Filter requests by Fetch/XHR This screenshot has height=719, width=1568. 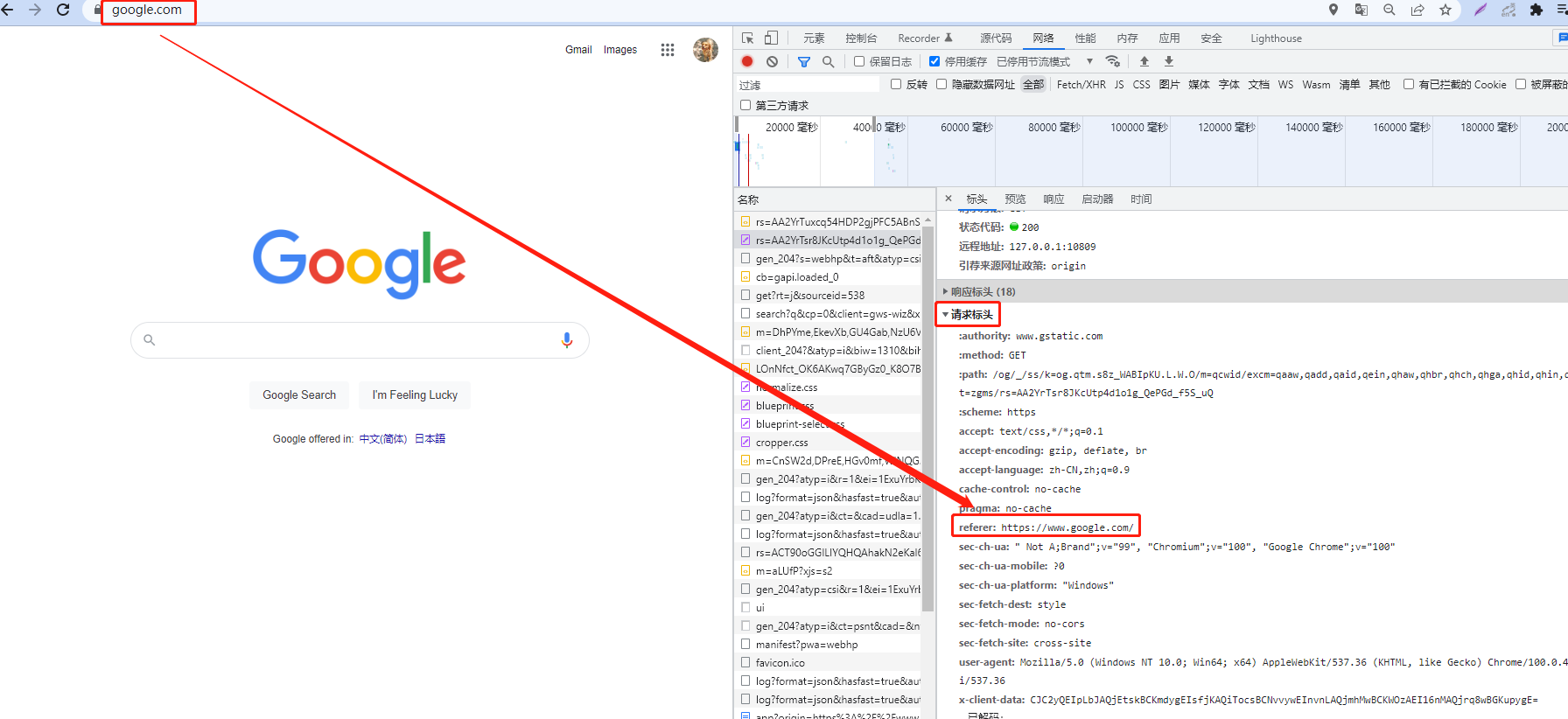point(1081,84)
